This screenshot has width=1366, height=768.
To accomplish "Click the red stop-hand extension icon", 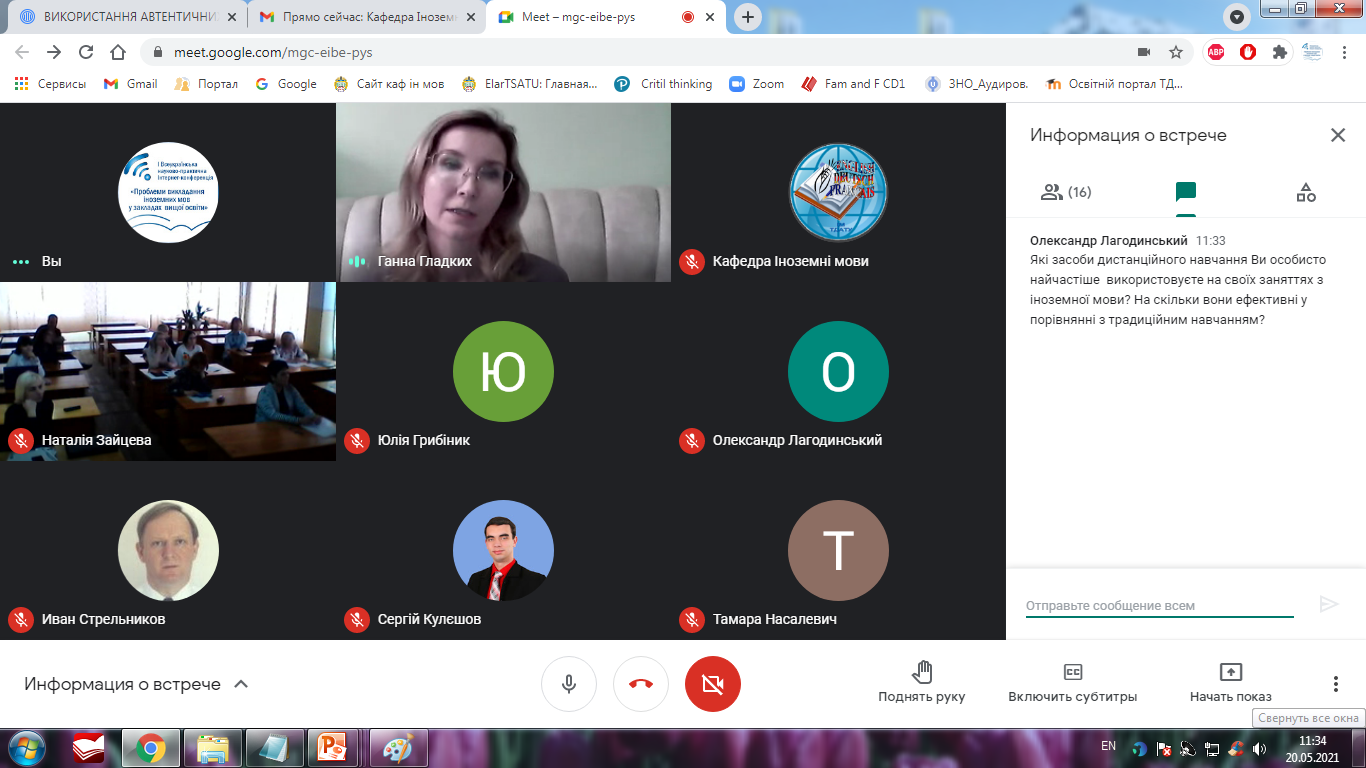I will click(x=1248, y=52).
